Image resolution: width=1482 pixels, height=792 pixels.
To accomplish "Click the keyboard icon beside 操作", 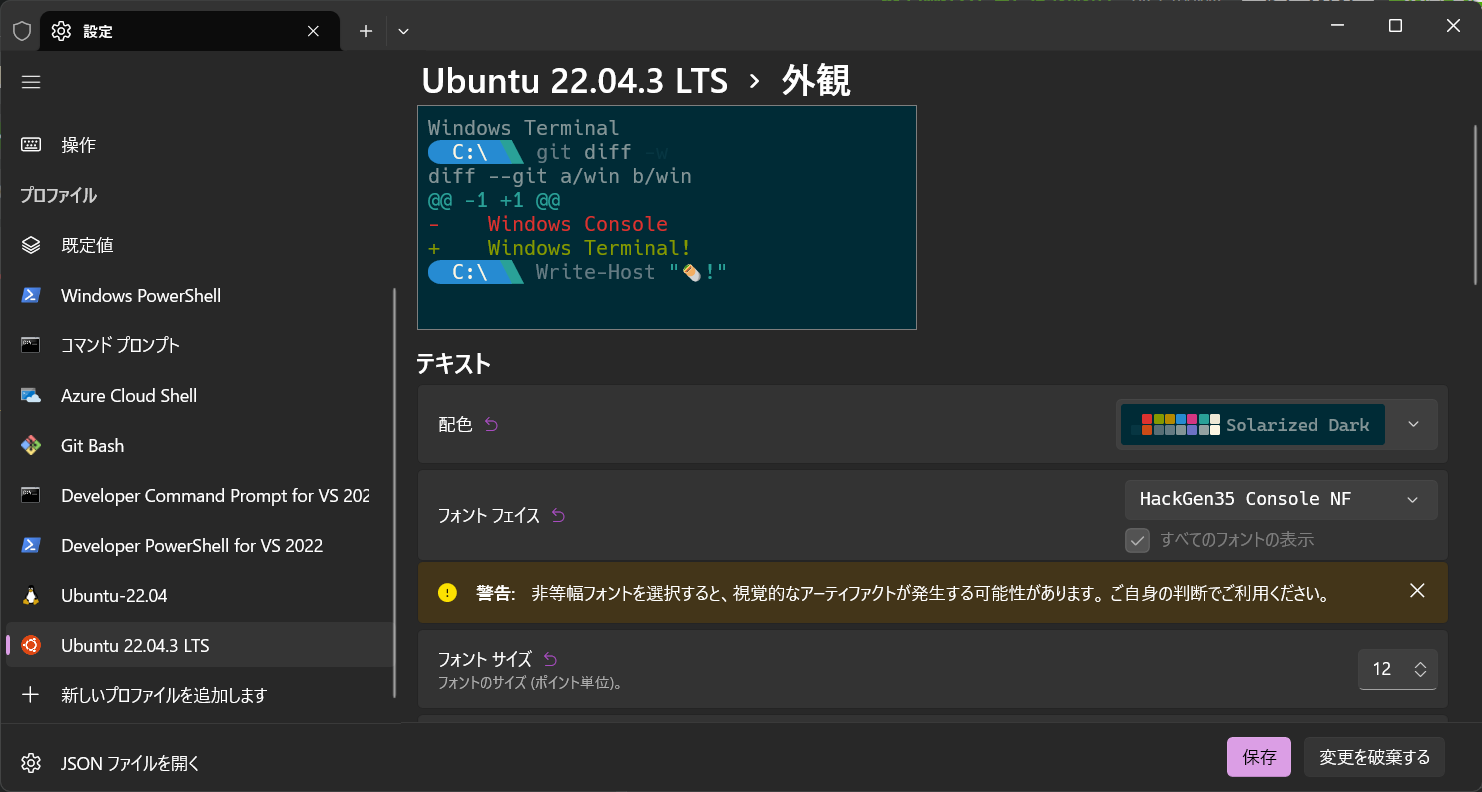I will point(31,145).
